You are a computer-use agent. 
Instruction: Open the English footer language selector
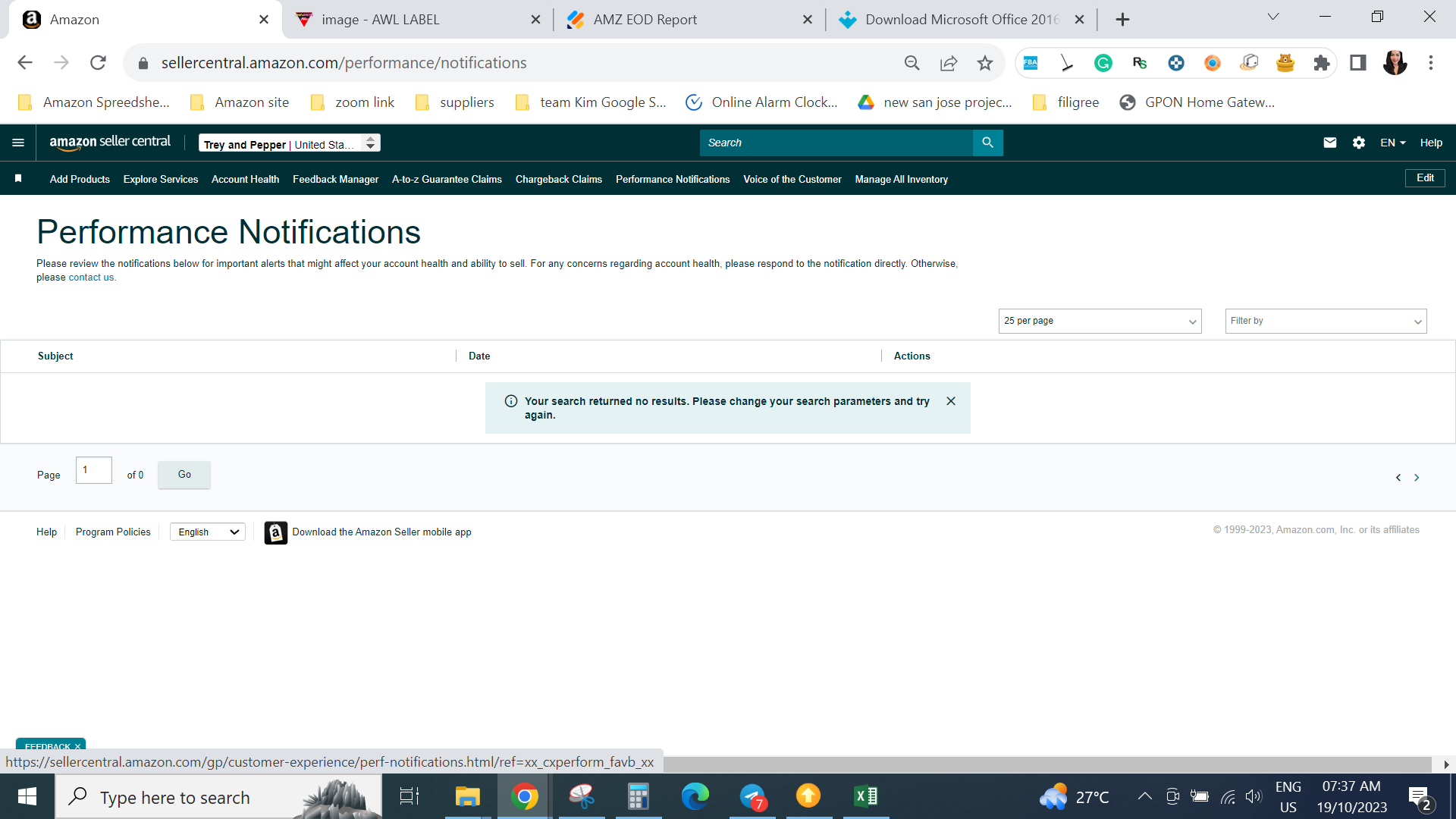[x=208, y=532]
